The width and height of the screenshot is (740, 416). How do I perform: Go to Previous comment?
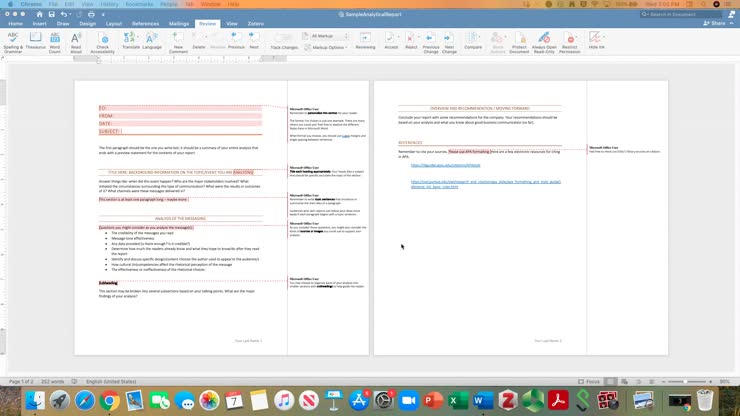coord(236,41)
